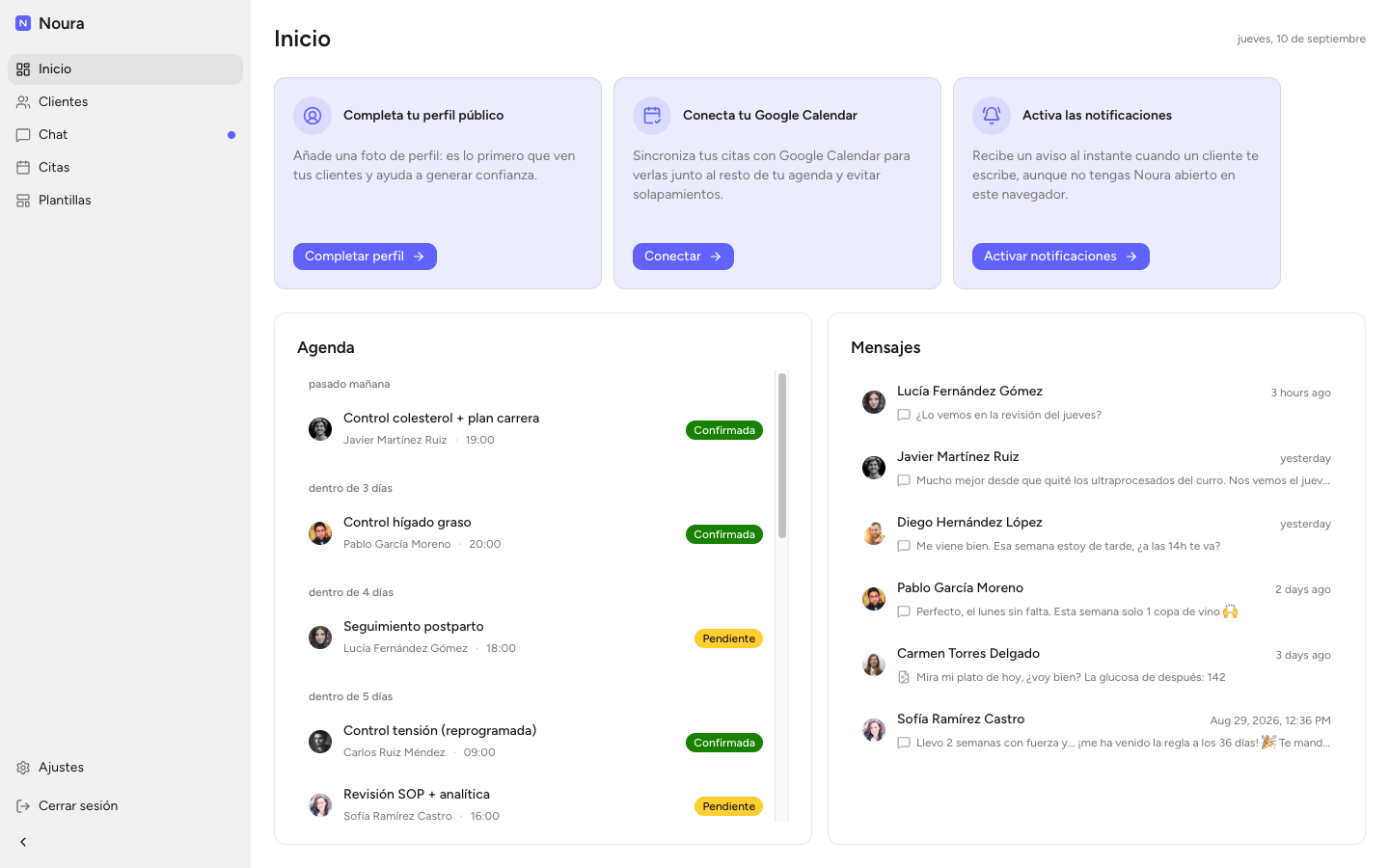Open the Citas calendar page
This screenshot has height=868, width=1389.
pos(125,168)
